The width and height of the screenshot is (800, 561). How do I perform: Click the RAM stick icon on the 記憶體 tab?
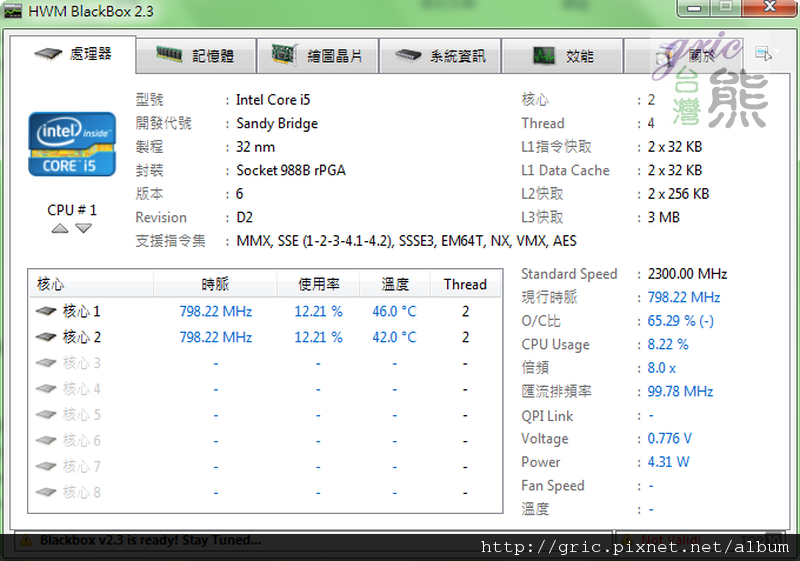click(169, 54)
